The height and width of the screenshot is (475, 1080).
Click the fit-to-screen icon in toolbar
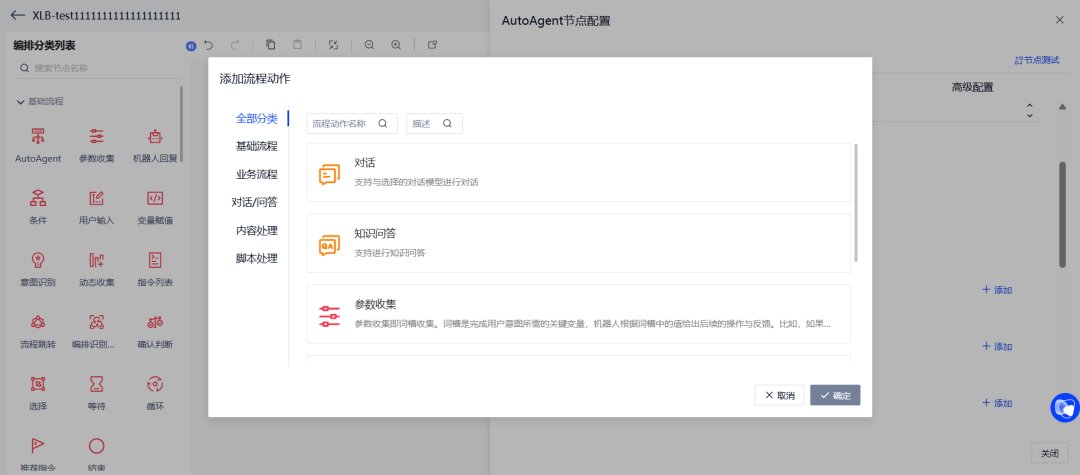[x=333, y=45]
